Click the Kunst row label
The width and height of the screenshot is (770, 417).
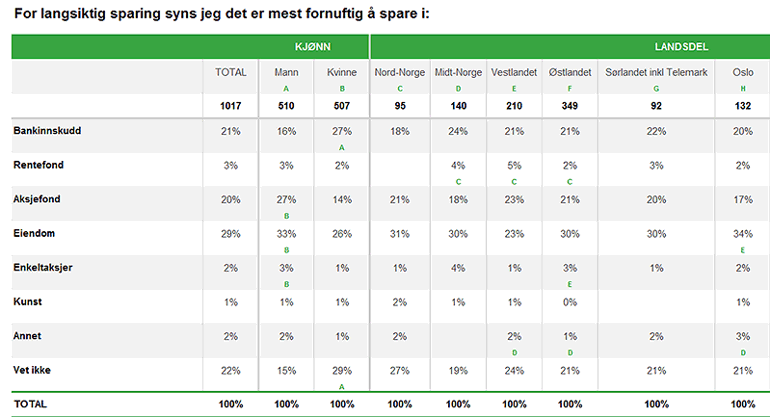pyautogui.click(x=27, y=301)
